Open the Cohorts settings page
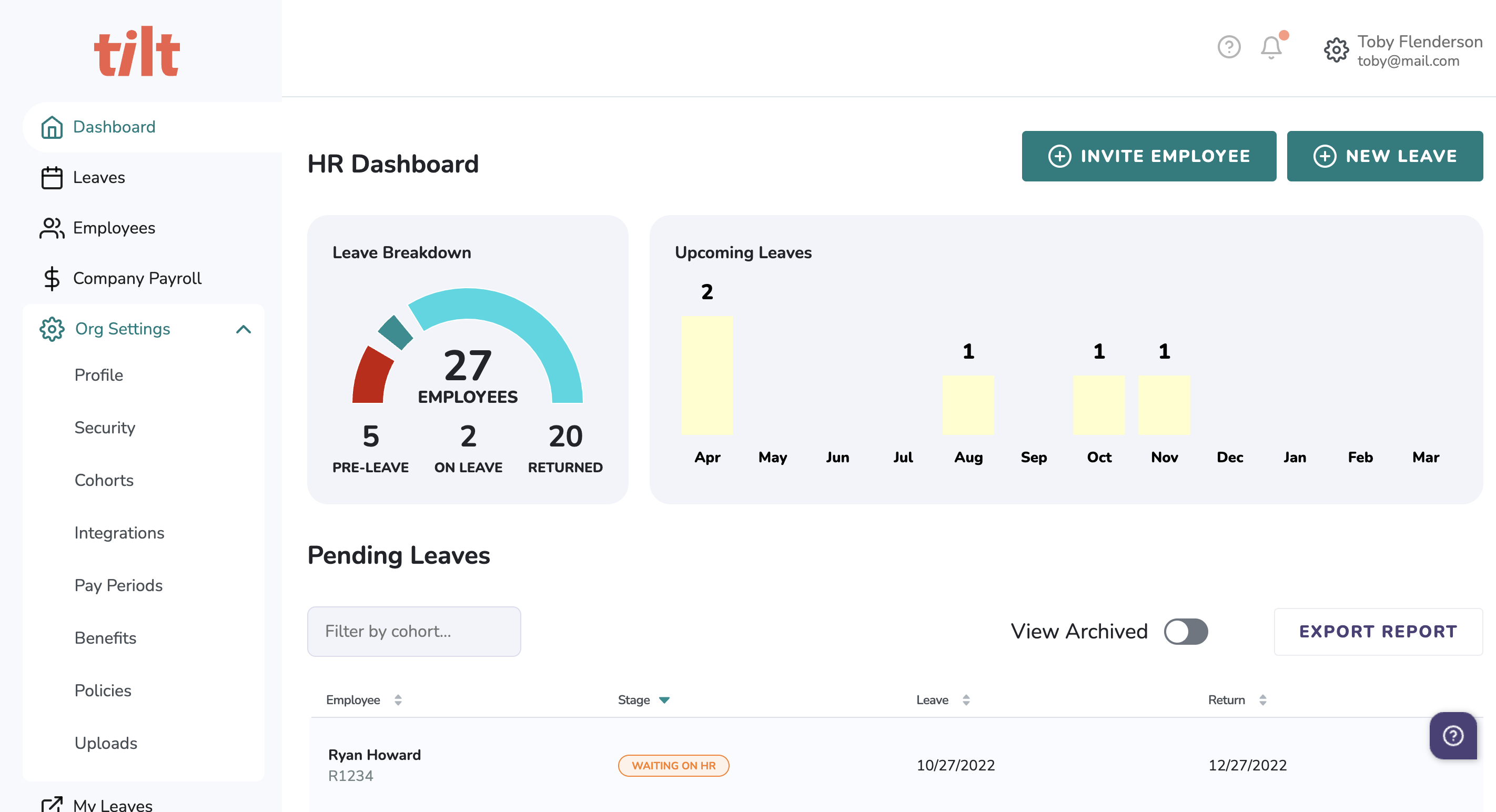1496x812 pixels. [104, 480]
